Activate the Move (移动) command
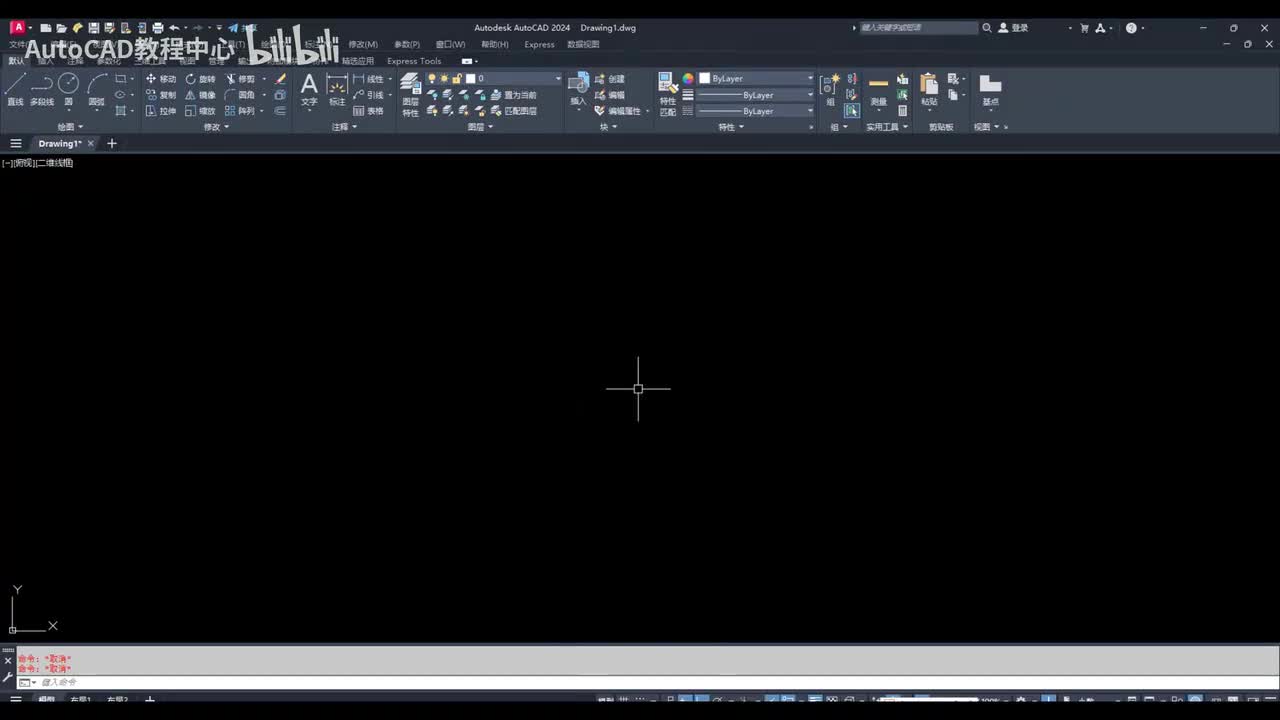1280x720 pixels. tap(161, 79)
